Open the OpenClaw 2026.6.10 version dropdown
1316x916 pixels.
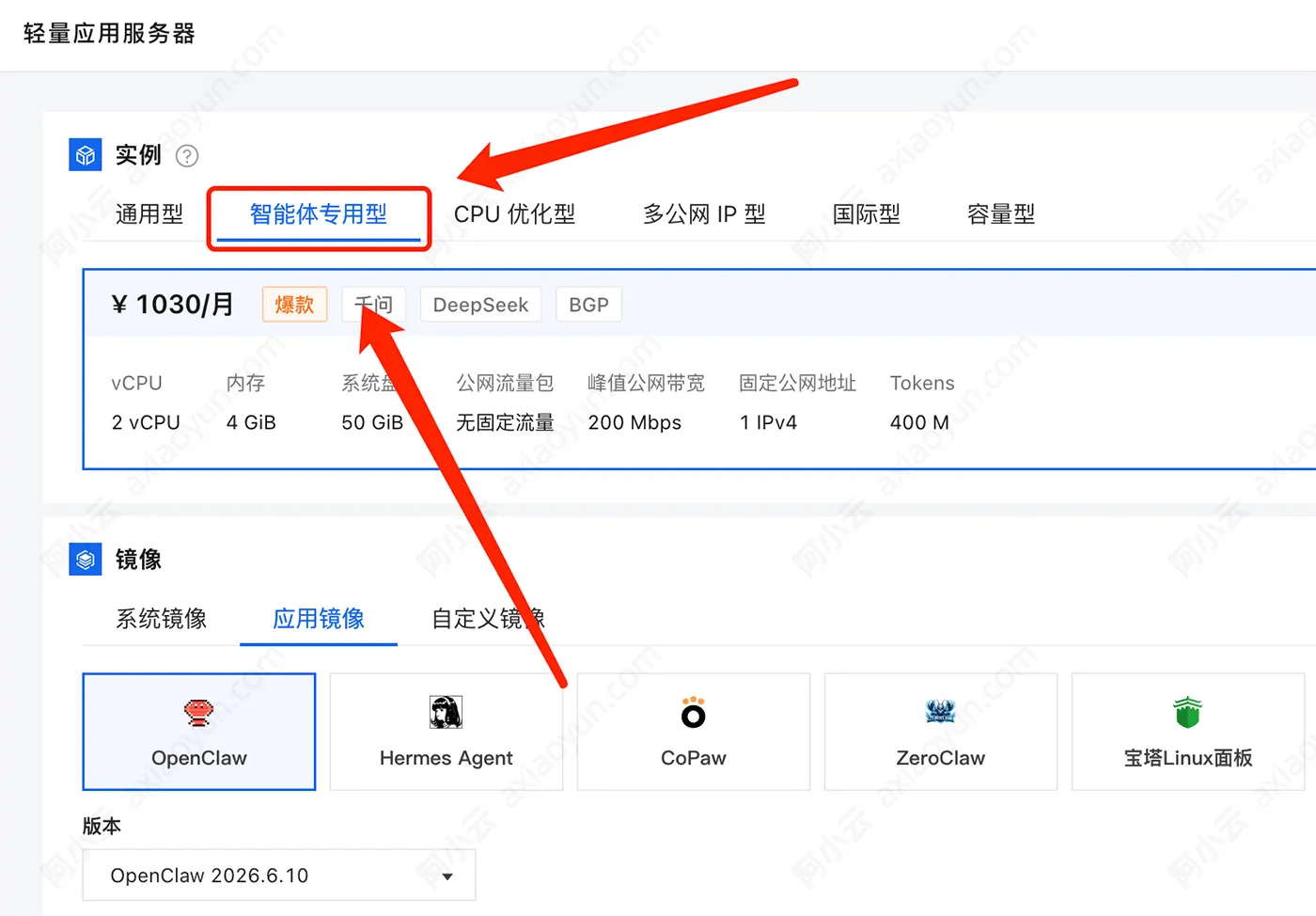point(279,876)
